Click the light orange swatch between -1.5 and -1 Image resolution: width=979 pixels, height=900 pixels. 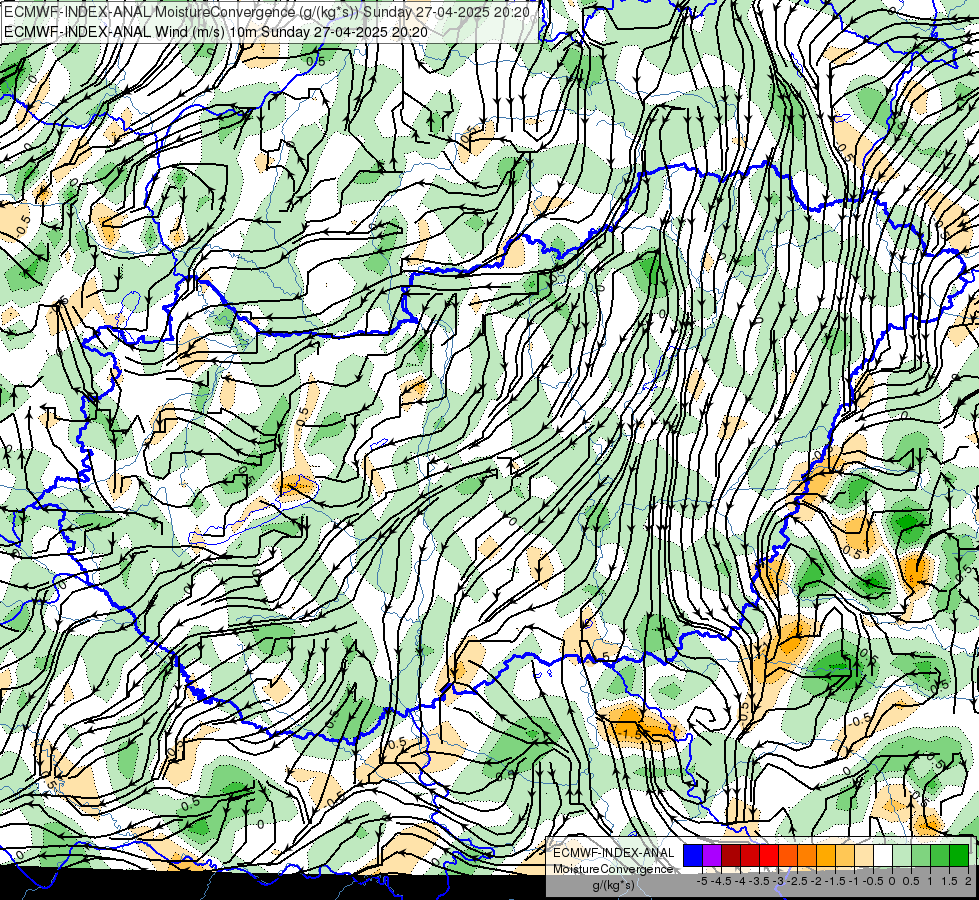[x=845, y=856]
